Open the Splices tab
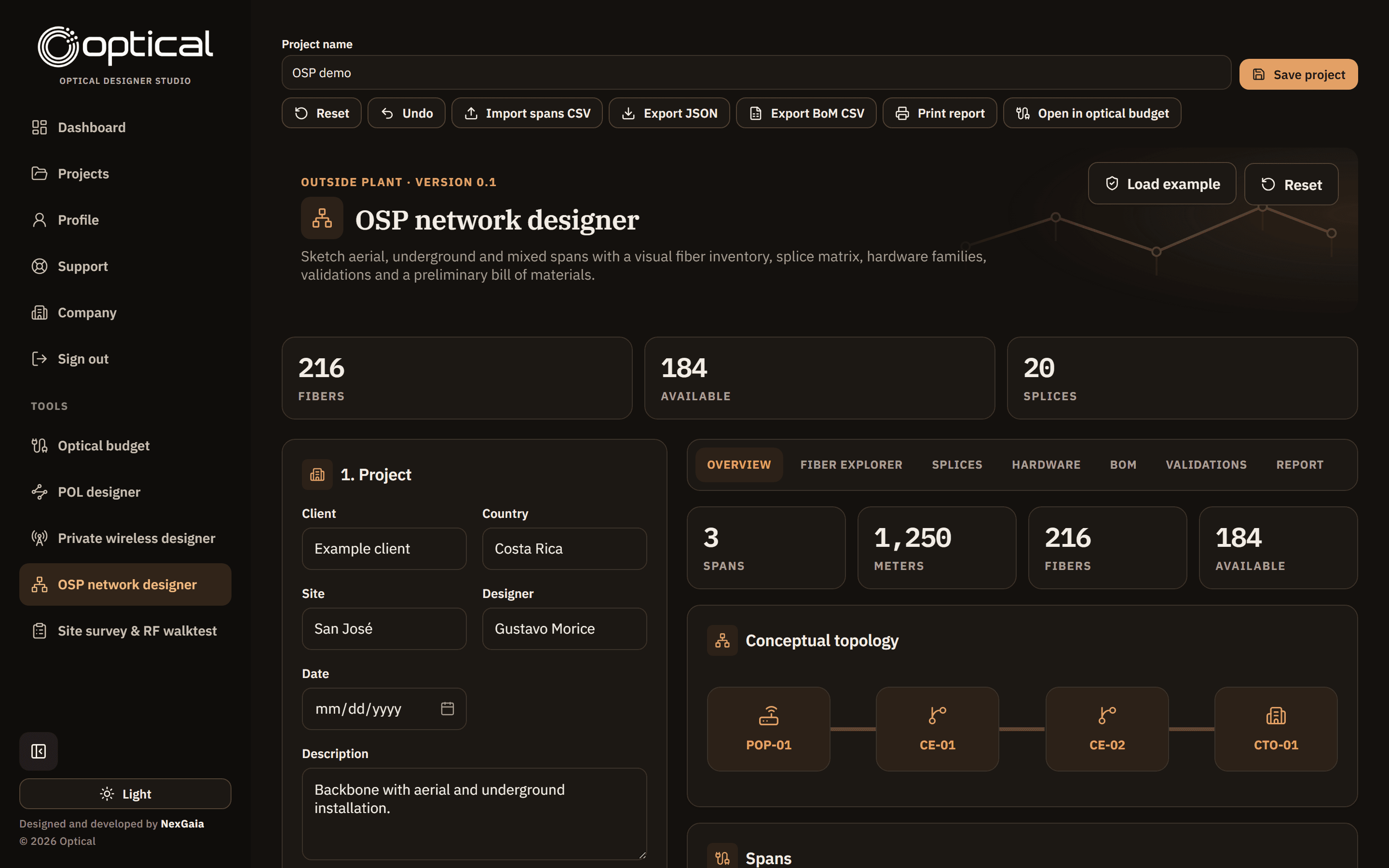The height and width of the screenshot is (868, 1389). (x=957, y=464)
